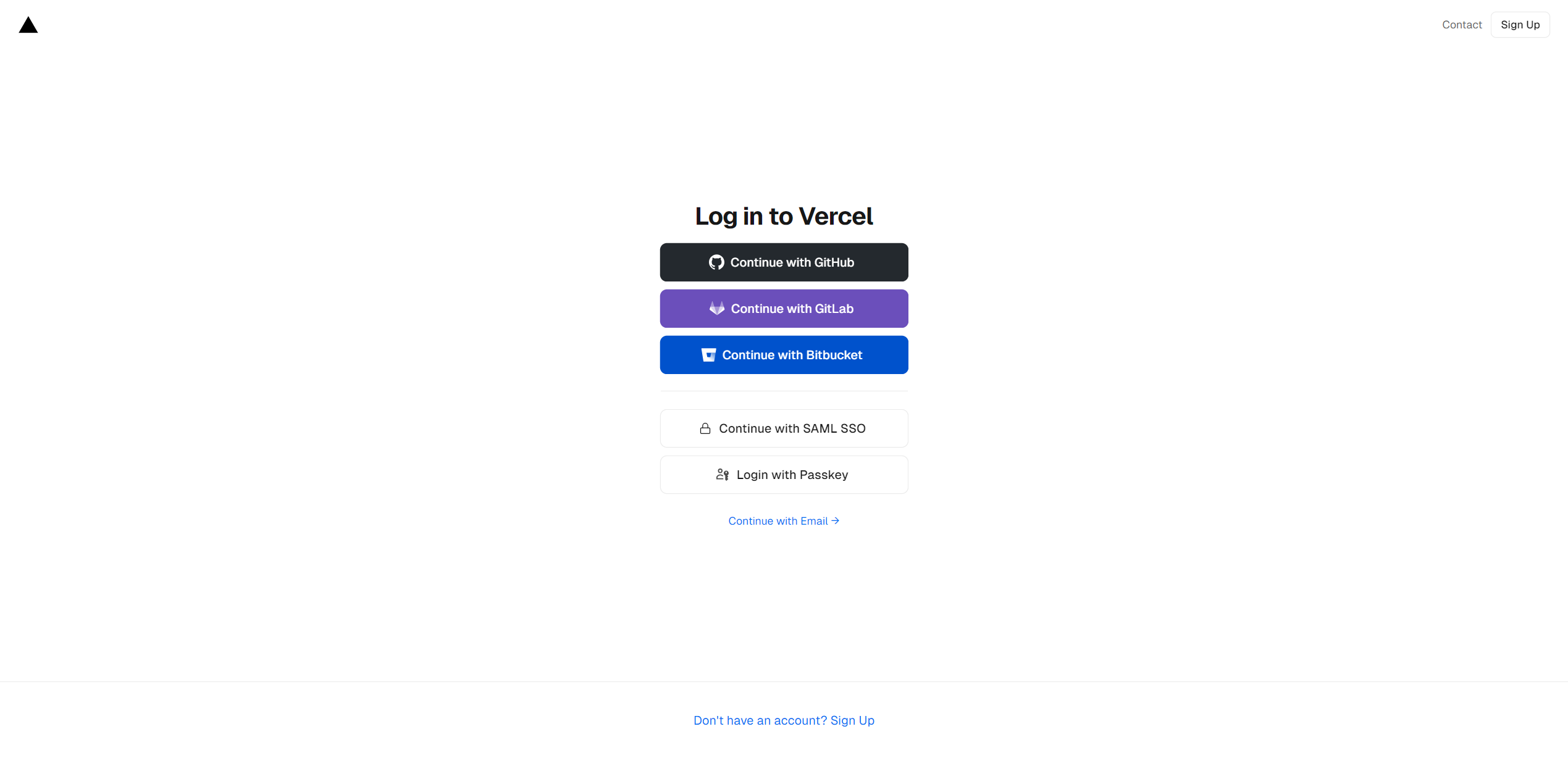1568x758 pixels.
Task: Click the Sign Up button in header
Action: tap(1520, 25)
